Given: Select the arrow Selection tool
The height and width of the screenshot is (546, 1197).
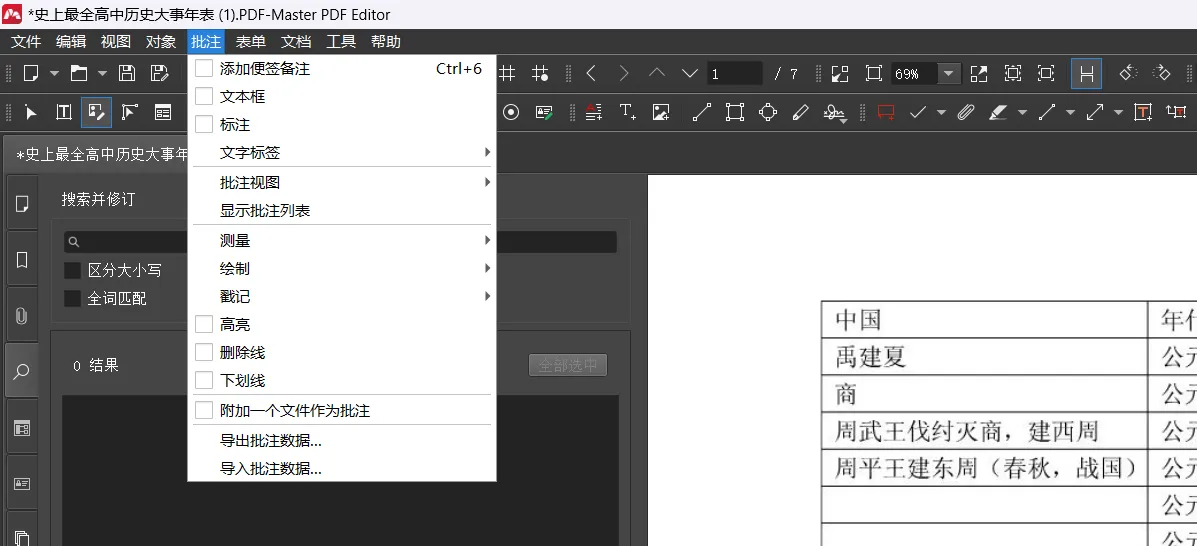Looking at the screenshot, I should [31, 112].
